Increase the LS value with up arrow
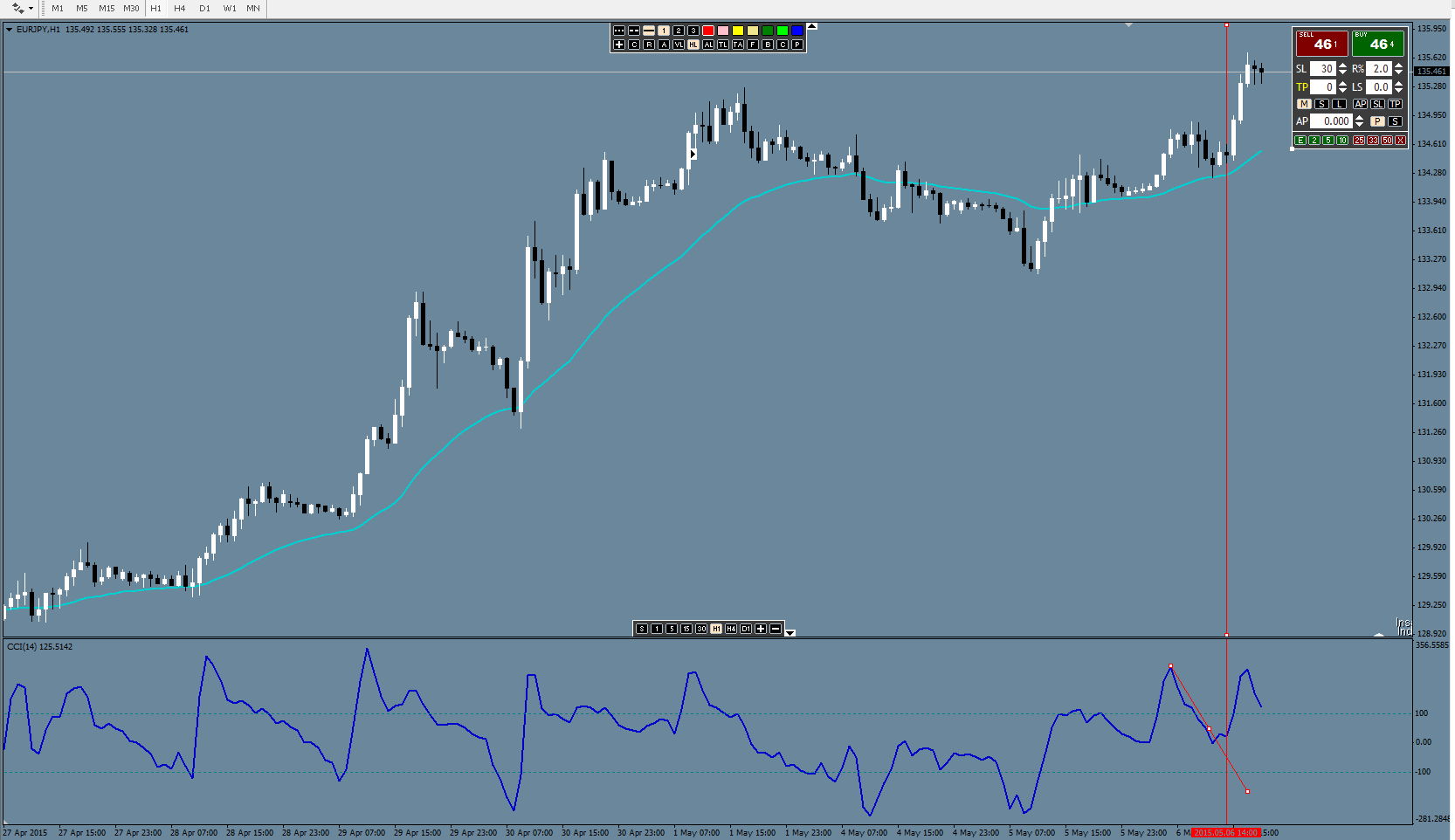This screenshot has height=840, width=1455. coord(1398,84)
